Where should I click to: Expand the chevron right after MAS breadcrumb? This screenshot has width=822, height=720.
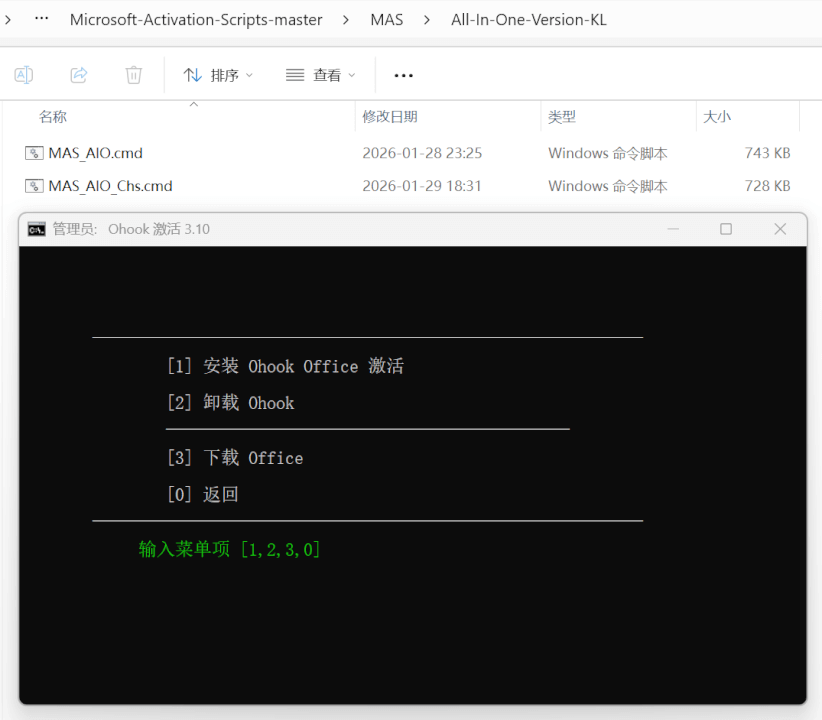click(x=427, y=20)
